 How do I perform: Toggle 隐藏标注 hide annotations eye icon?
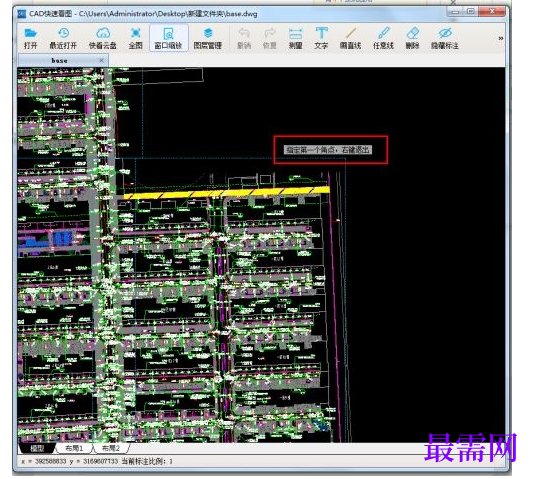[x=445, y=38]
